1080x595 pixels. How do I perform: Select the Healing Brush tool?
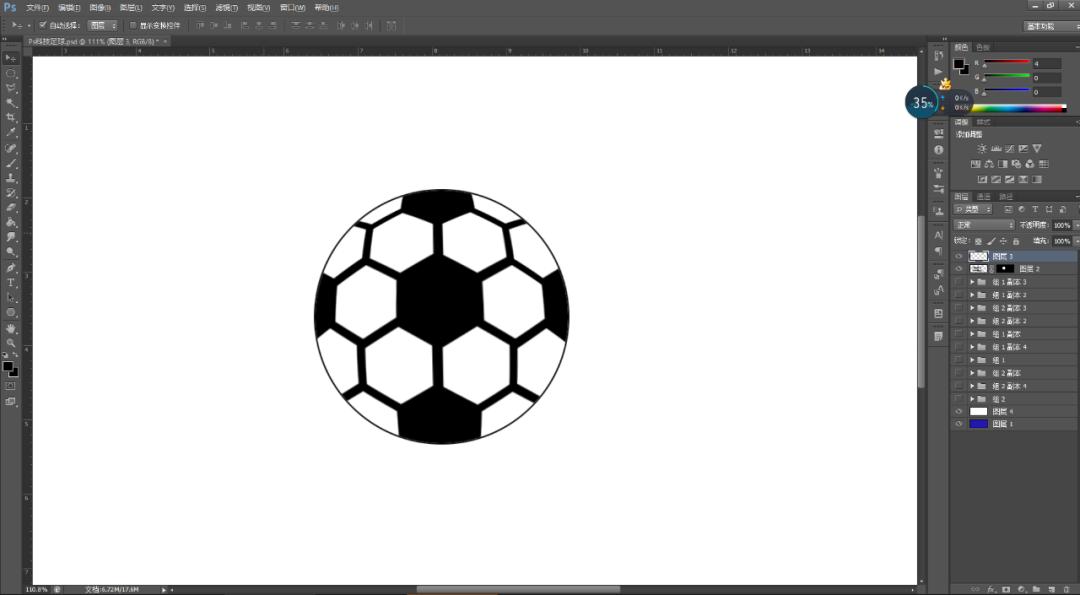(10, 148)
